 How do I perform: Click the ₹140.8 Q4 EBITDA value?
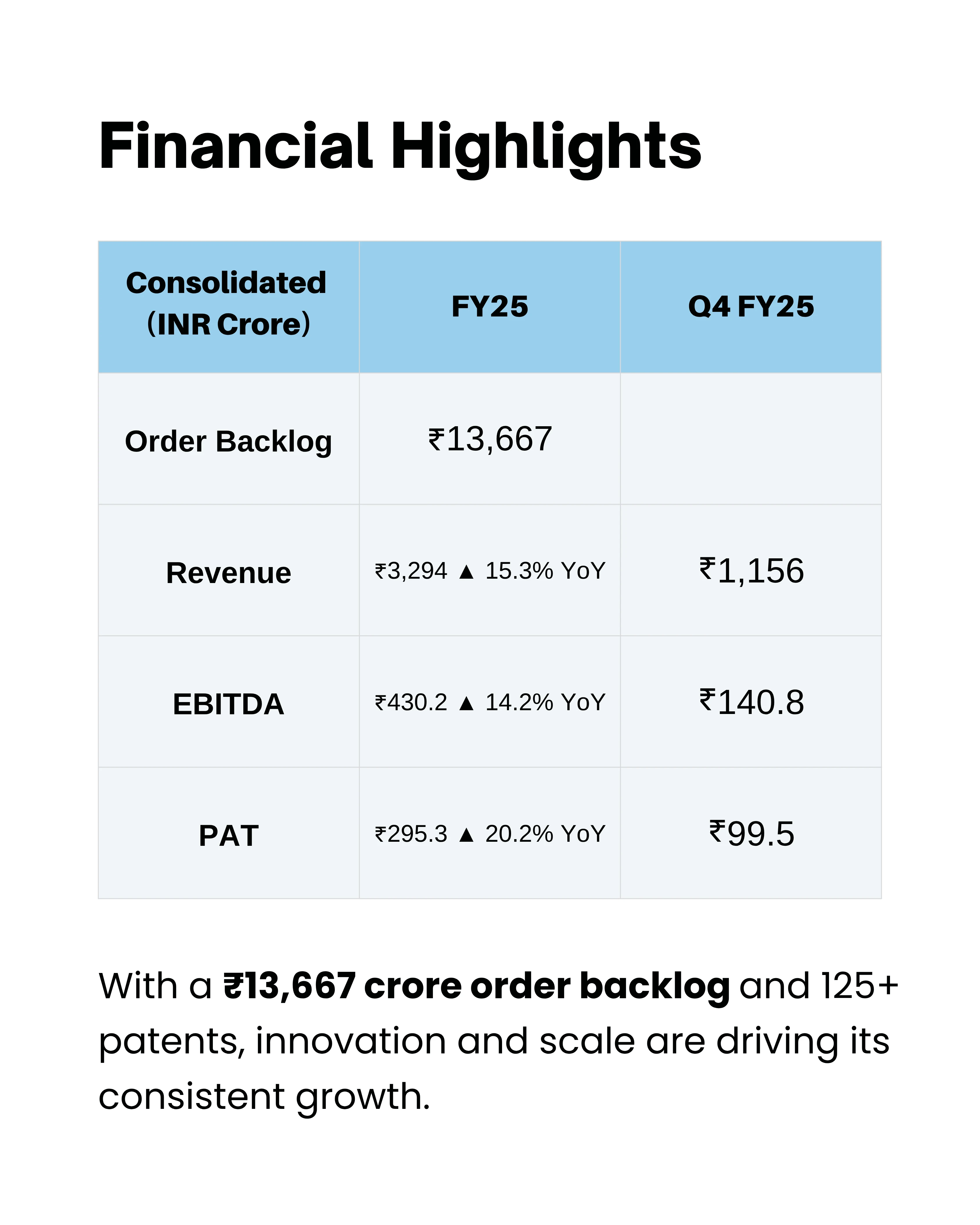751,702
